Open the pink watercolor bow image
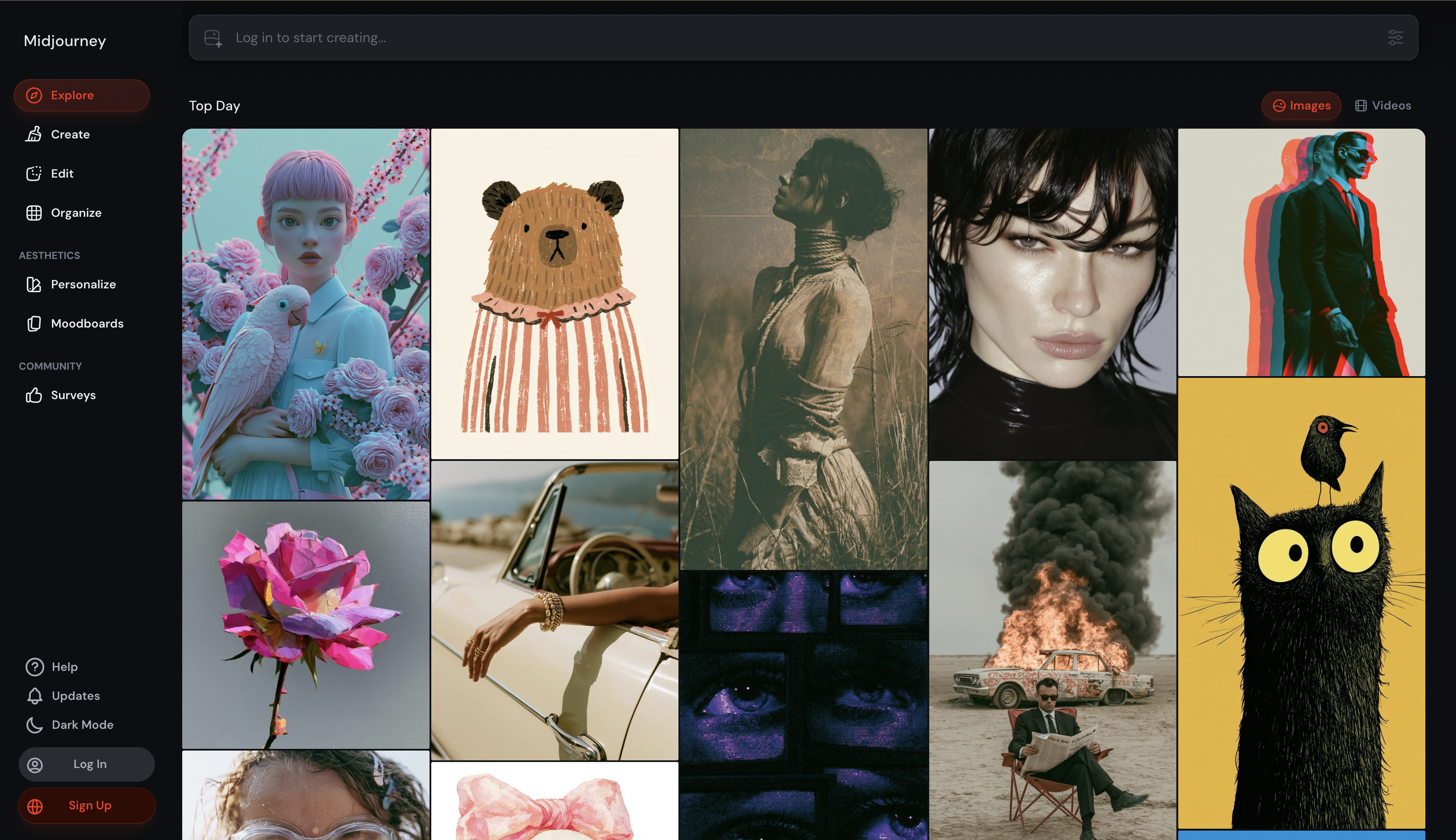The height and width of the screenshot is (840, 1456). click(x=555, y=801)
